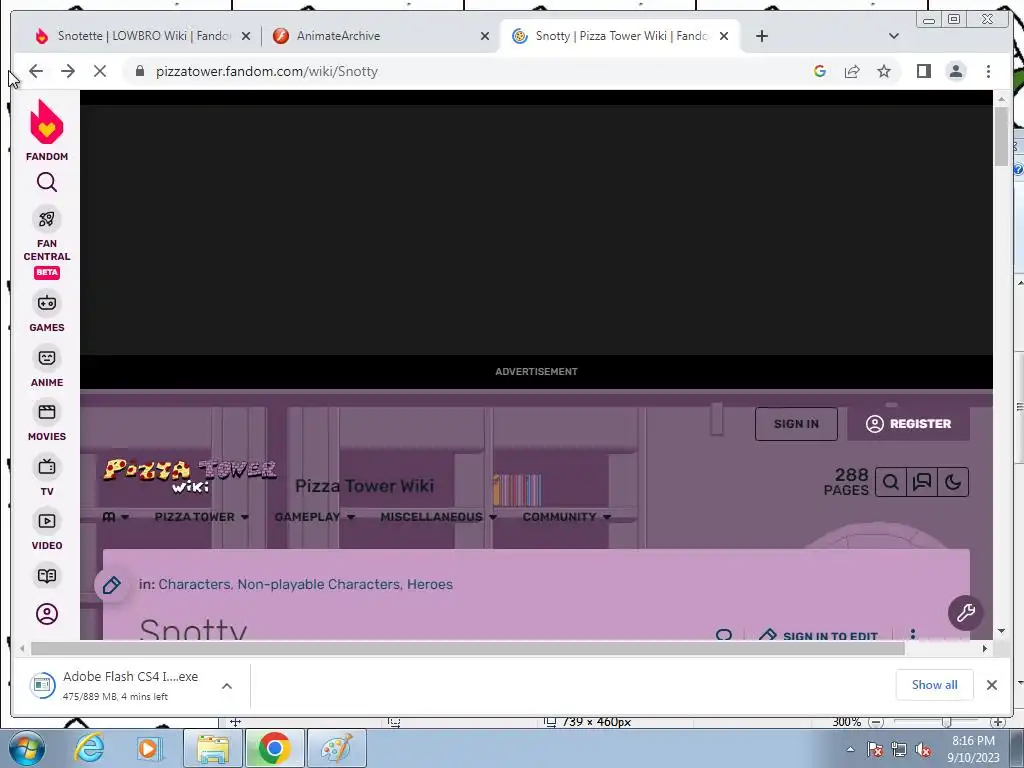Click the REGISTER button
The height and width of the screenshot is (768, 1024).
[x=908, y=424]
